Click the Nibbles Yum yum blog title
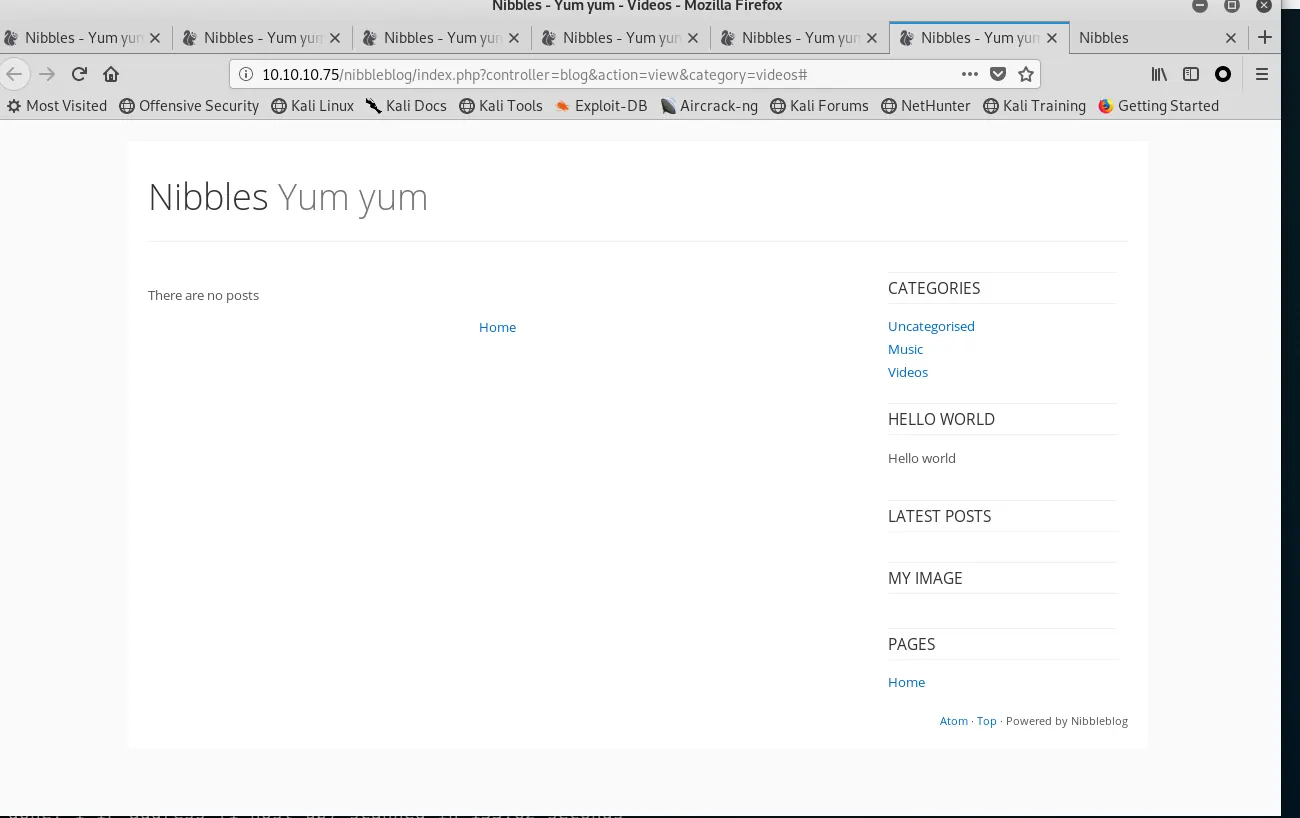The width and height of the screenshot is (1300, 818). click(x=288, y=197)
